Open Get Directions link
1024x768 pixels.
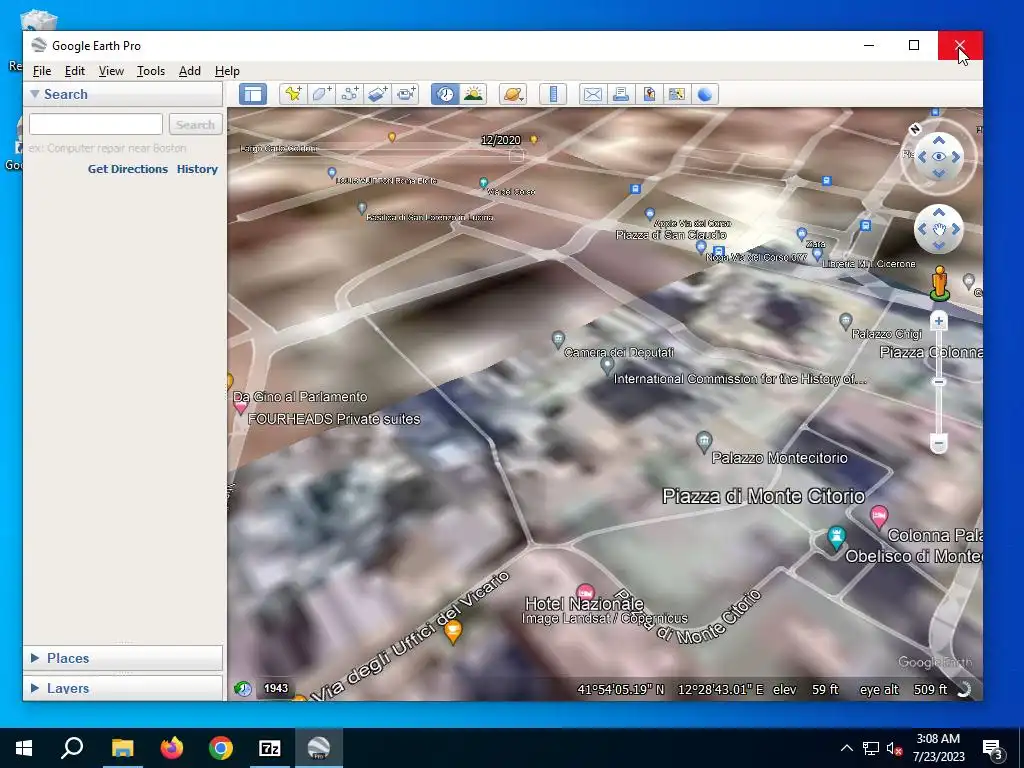tap(128, 168)
